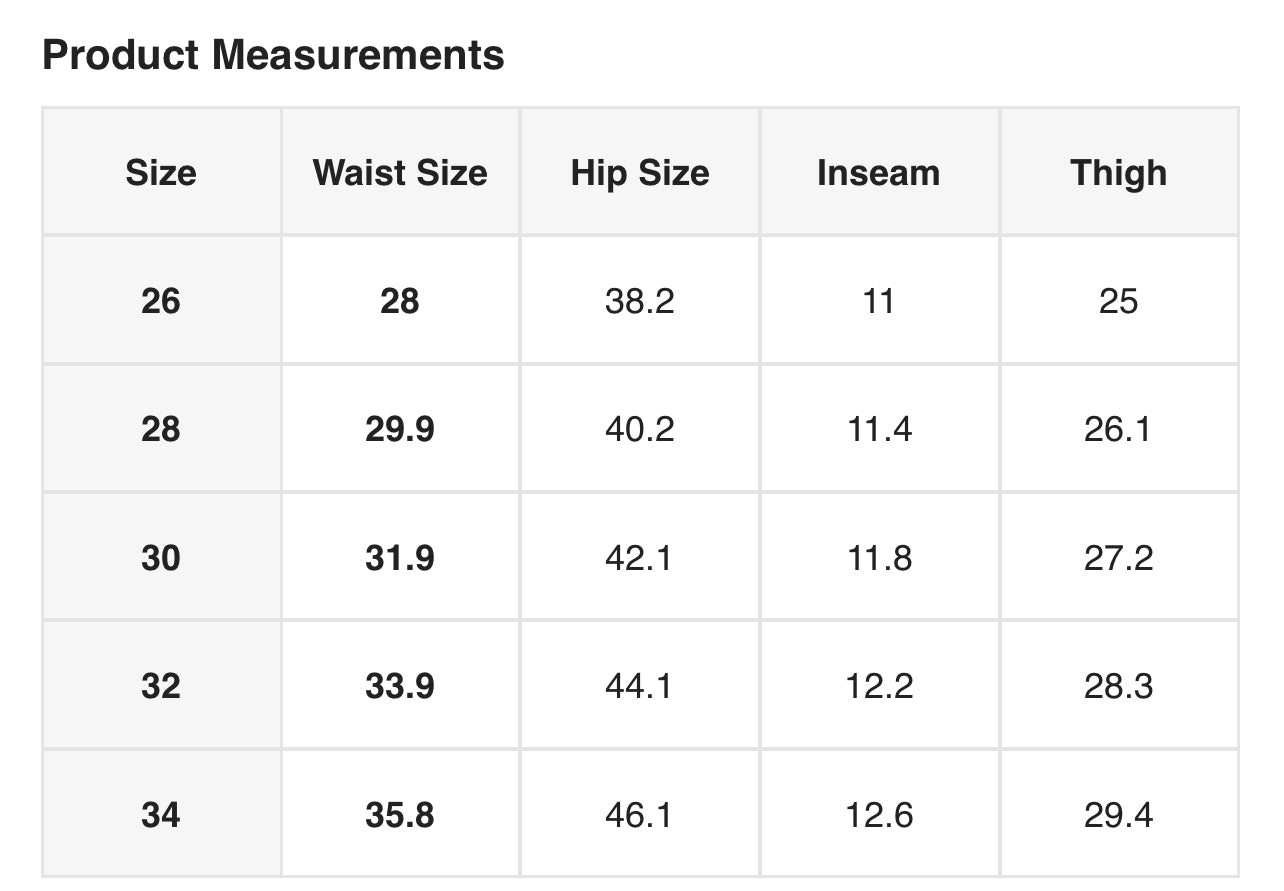Select the Waist Size column header
The image size is (1284, 891).
[x=400, y=173]
